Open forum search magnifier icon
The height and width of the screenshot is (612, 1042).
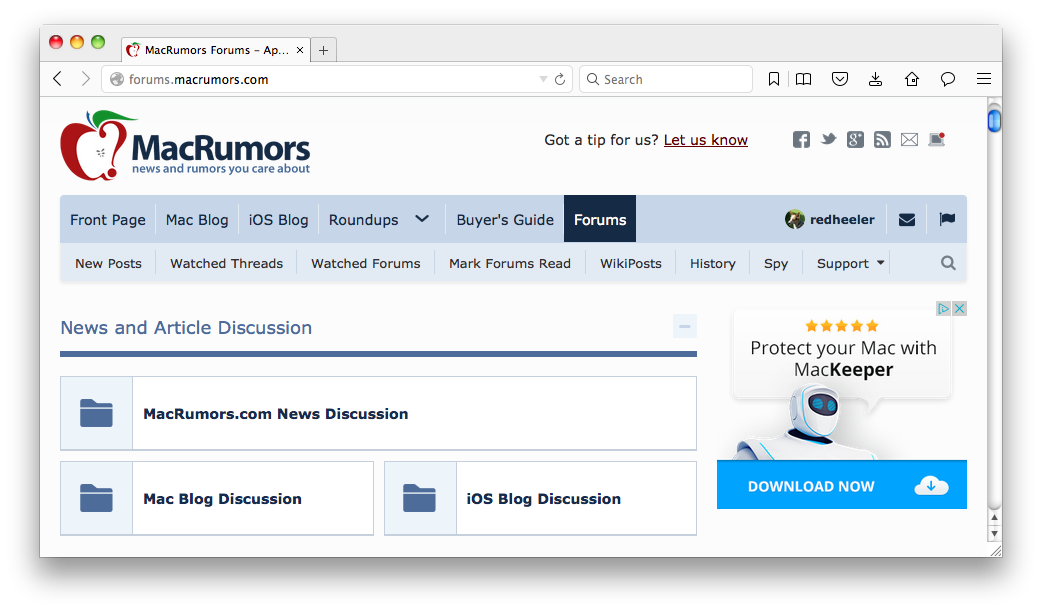pos(948,263)
